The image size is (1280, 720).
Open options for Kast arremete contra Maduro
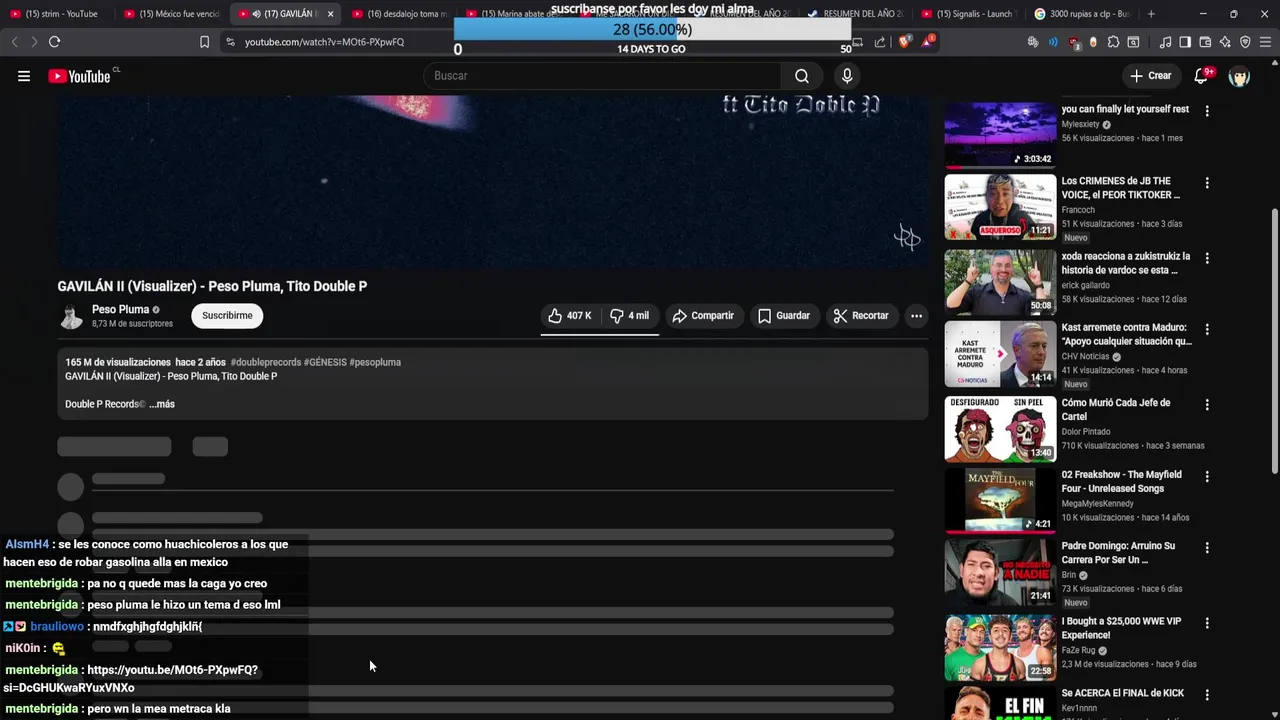[x=1207, y=329]
